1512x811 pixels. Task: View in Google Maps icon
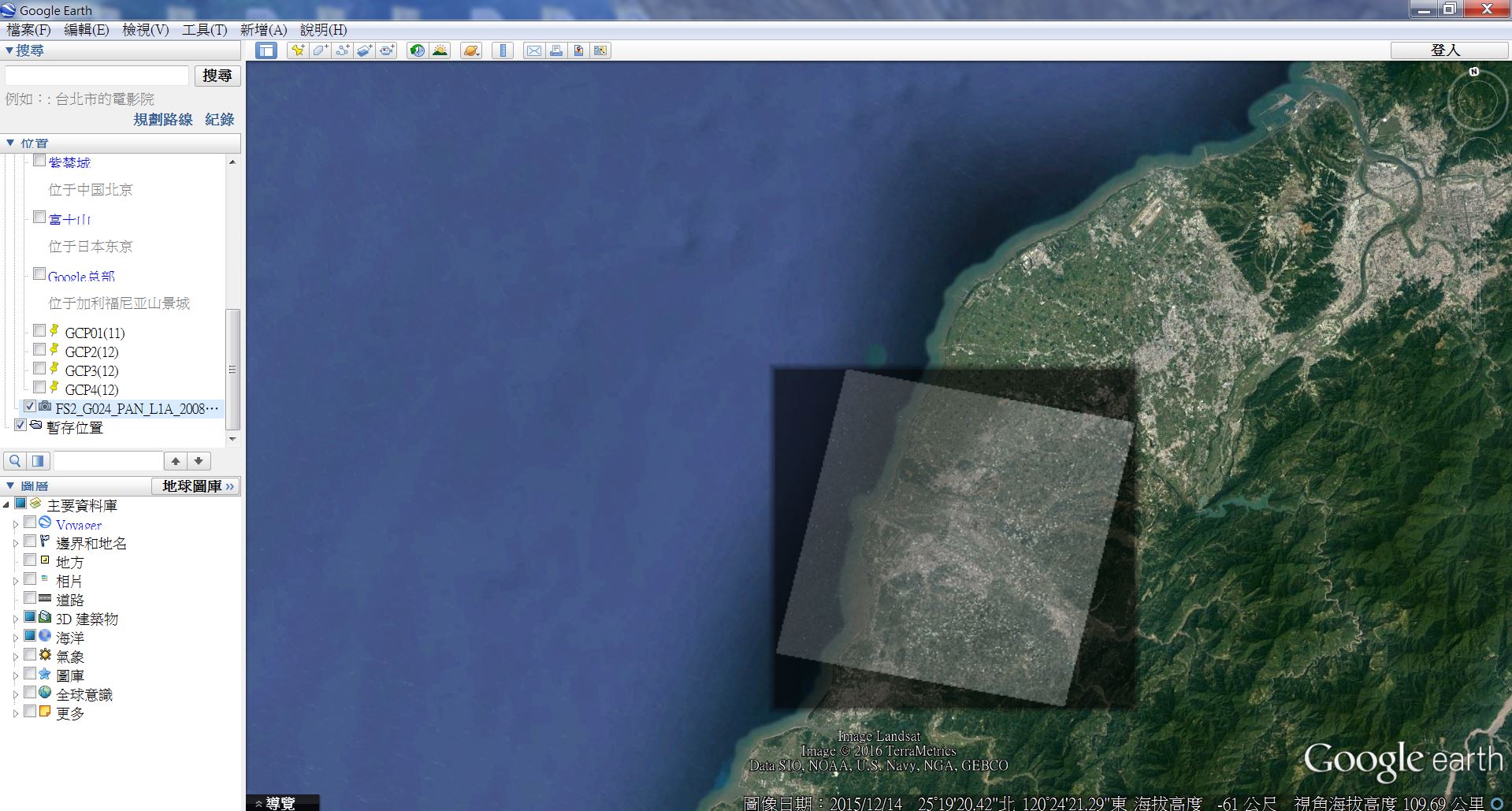tap(600, 50)
